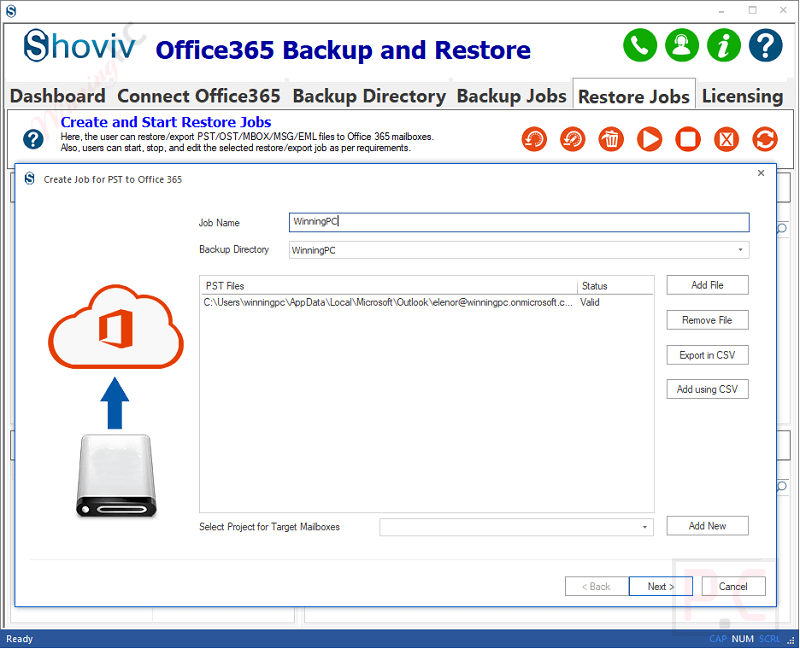Select the elenor@winningpc PST file row
The width and height of the screenshot is (800, 649).
pyautogui.click(x=427, y=303)
